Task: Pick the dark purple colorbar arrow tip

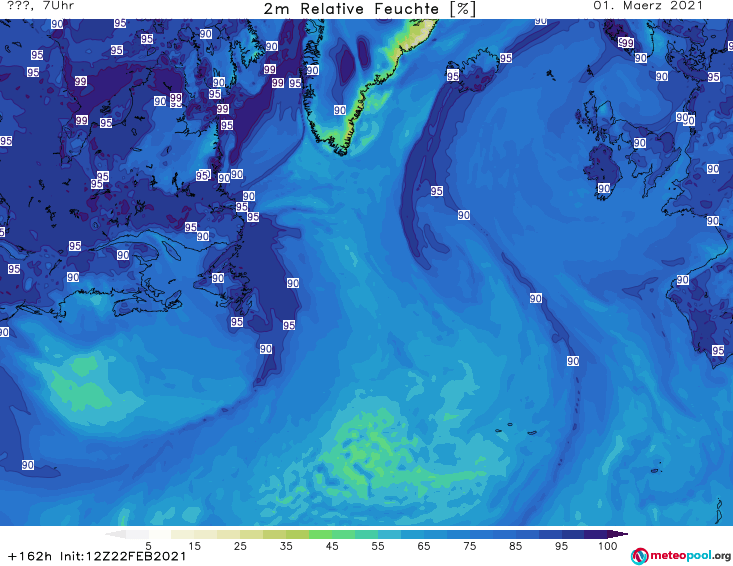Action: click(x=618, y=534)
